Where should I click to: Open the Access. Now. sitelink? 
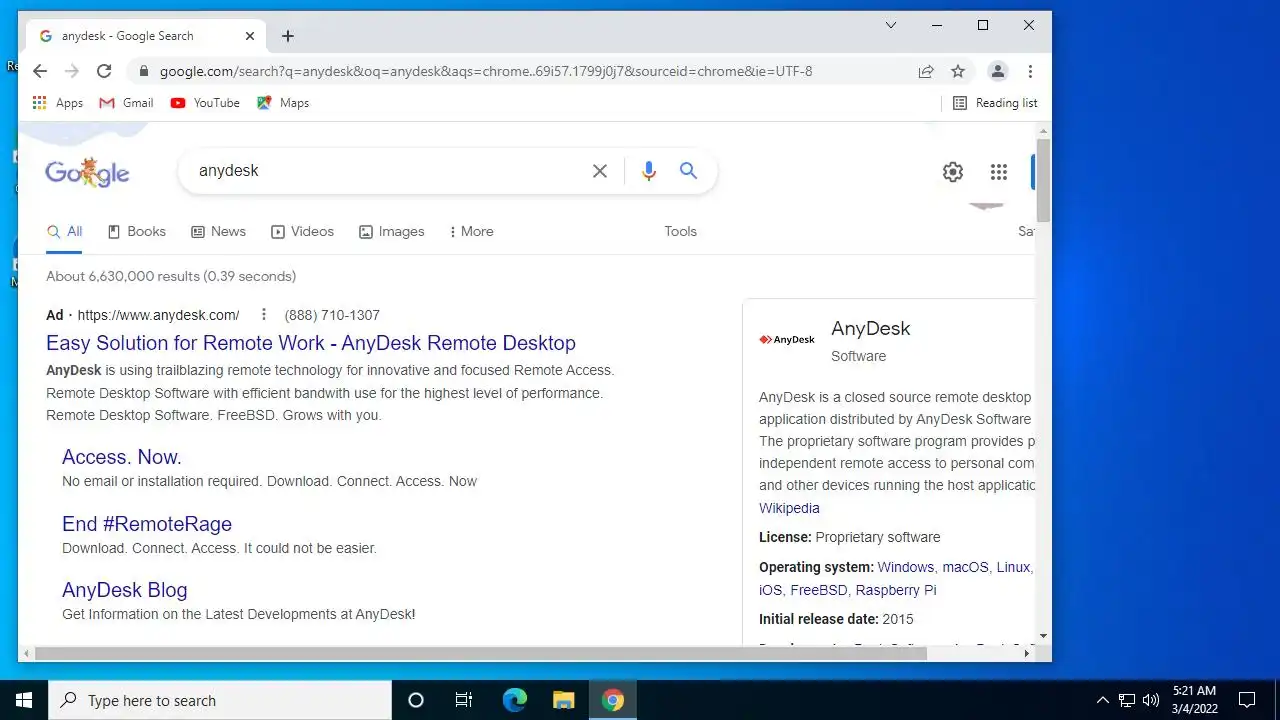click(122, 457)
